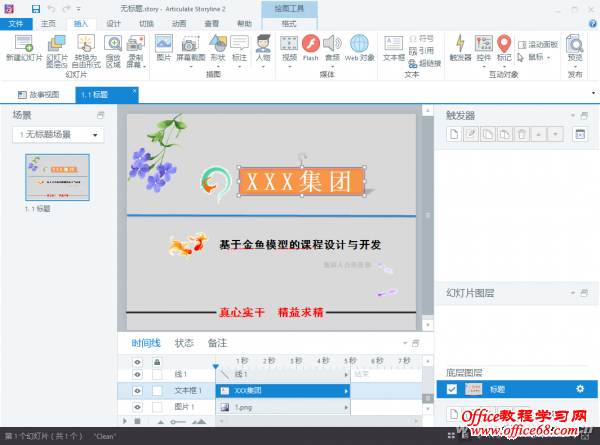Toggle lock box for 图片 1 row
Screen dimensions: 600x445
[x=157, y=407]
